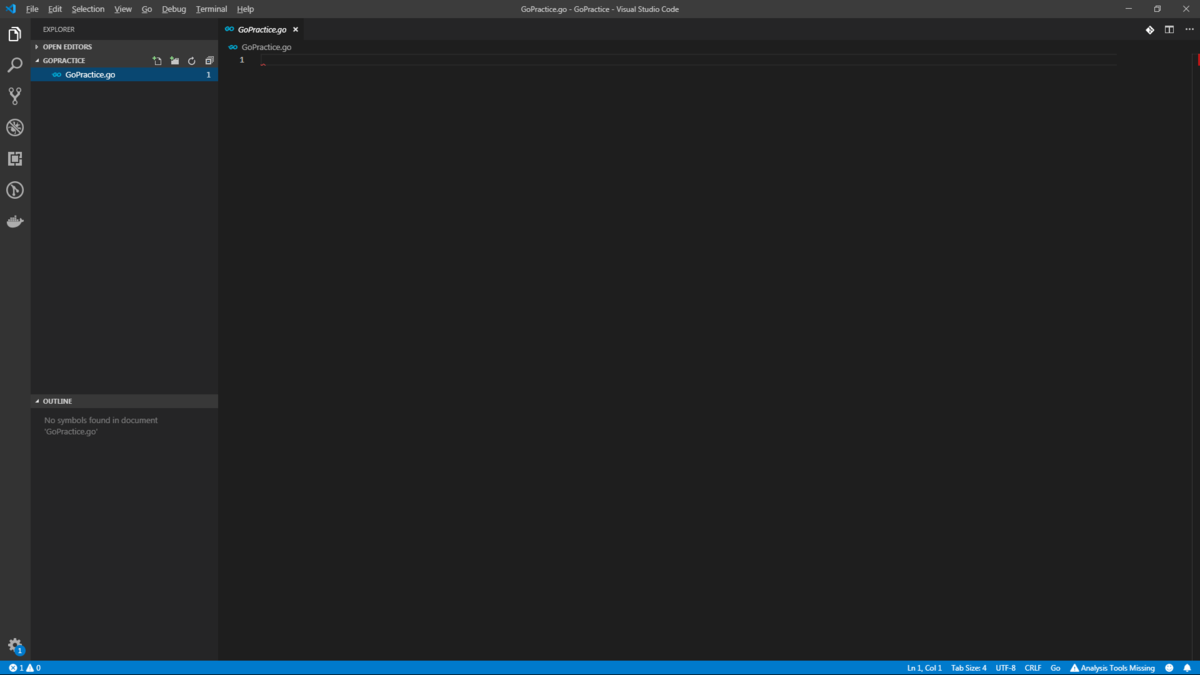
Task: Click the errors and warnings count in status bar
Action: pyautogui.click(x=25, y=668)
